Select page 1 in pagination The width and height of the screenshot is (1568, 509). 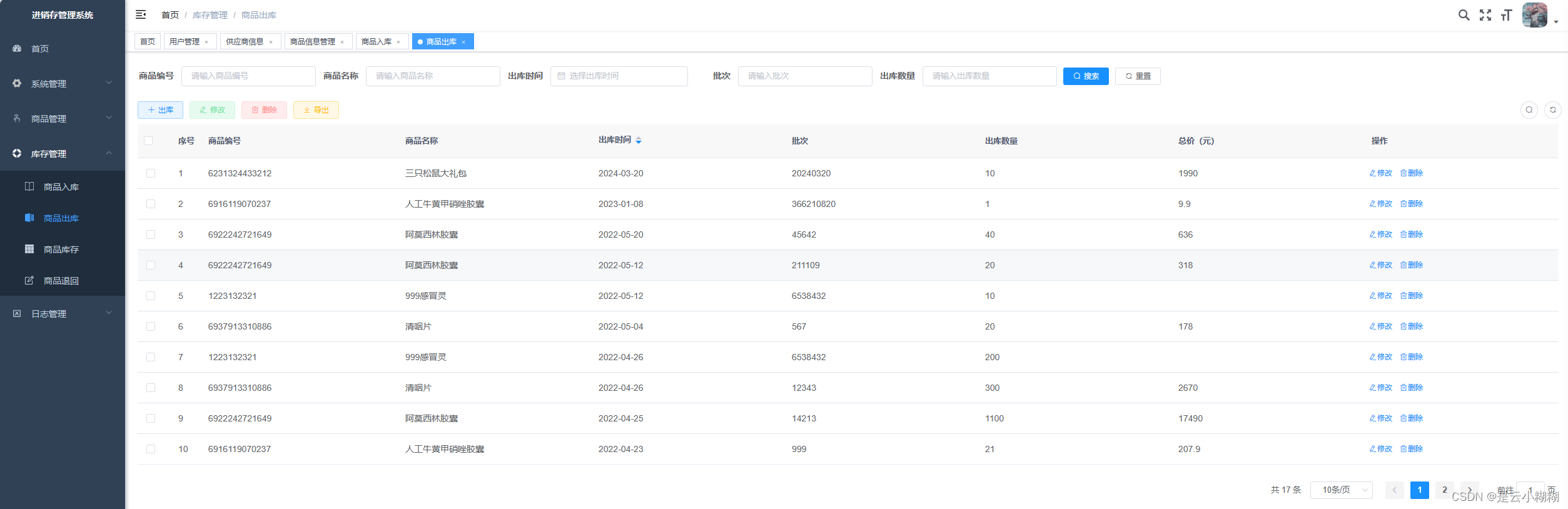coord(1420,490)
